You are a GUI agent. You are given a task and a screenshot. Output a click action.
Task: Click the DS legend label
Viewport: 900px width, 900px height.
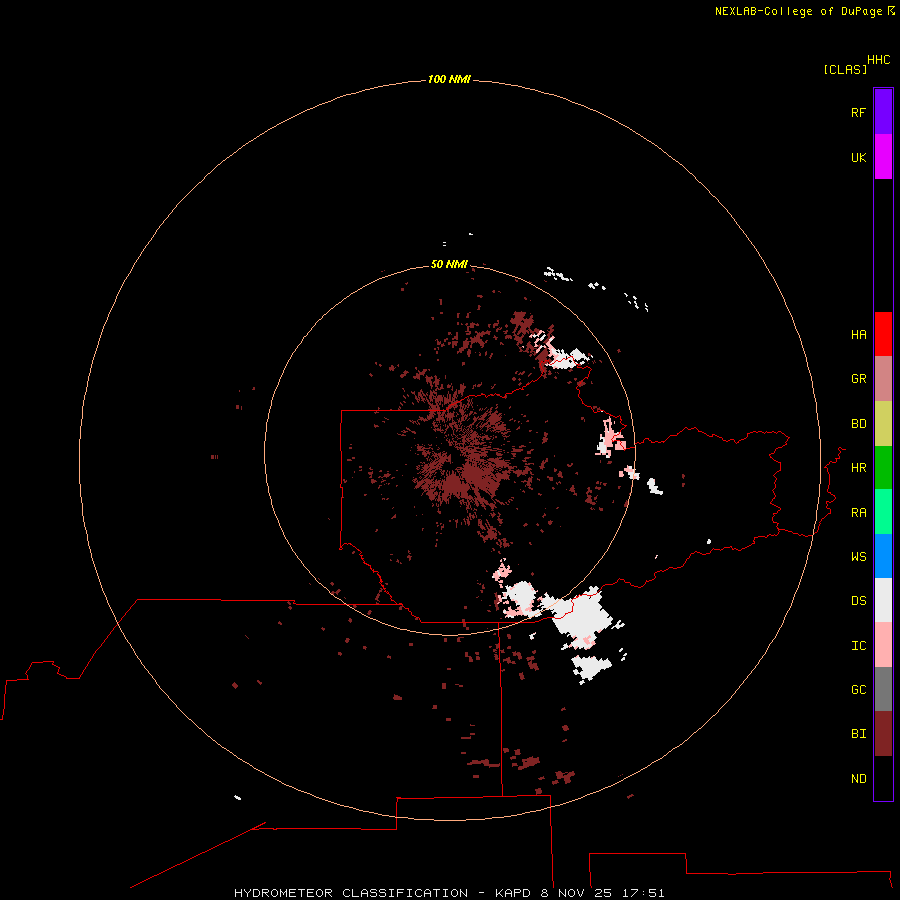point(858,600)
